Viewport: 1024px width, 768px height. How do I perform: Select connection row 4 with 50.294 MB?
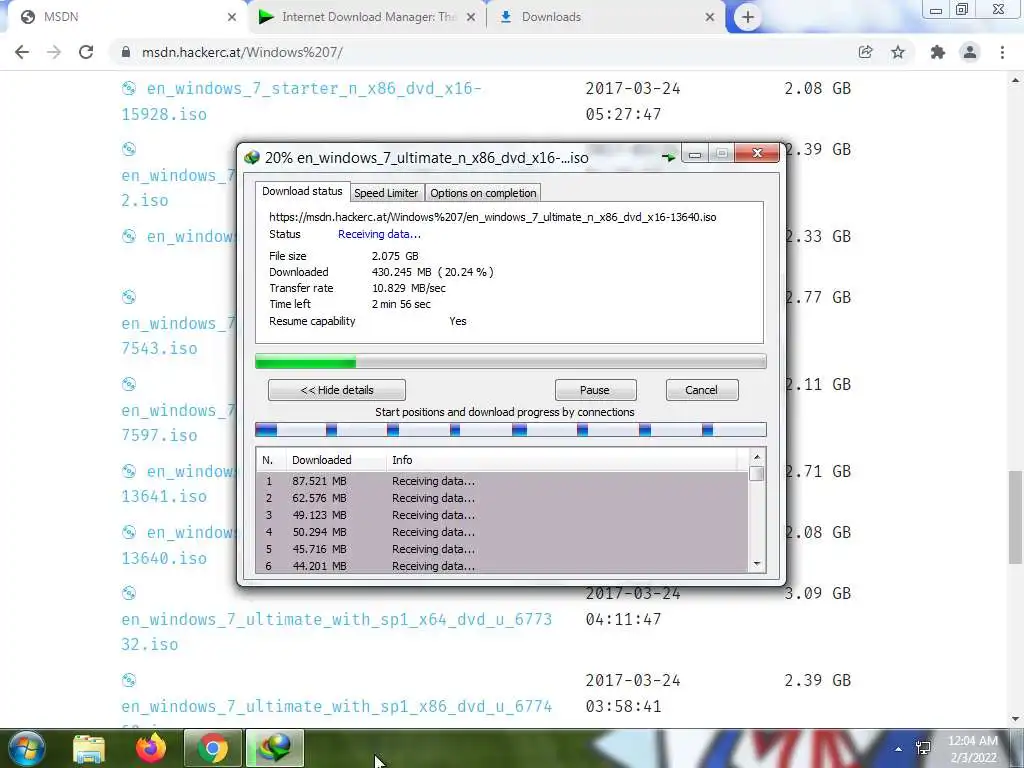pos(502,532)
